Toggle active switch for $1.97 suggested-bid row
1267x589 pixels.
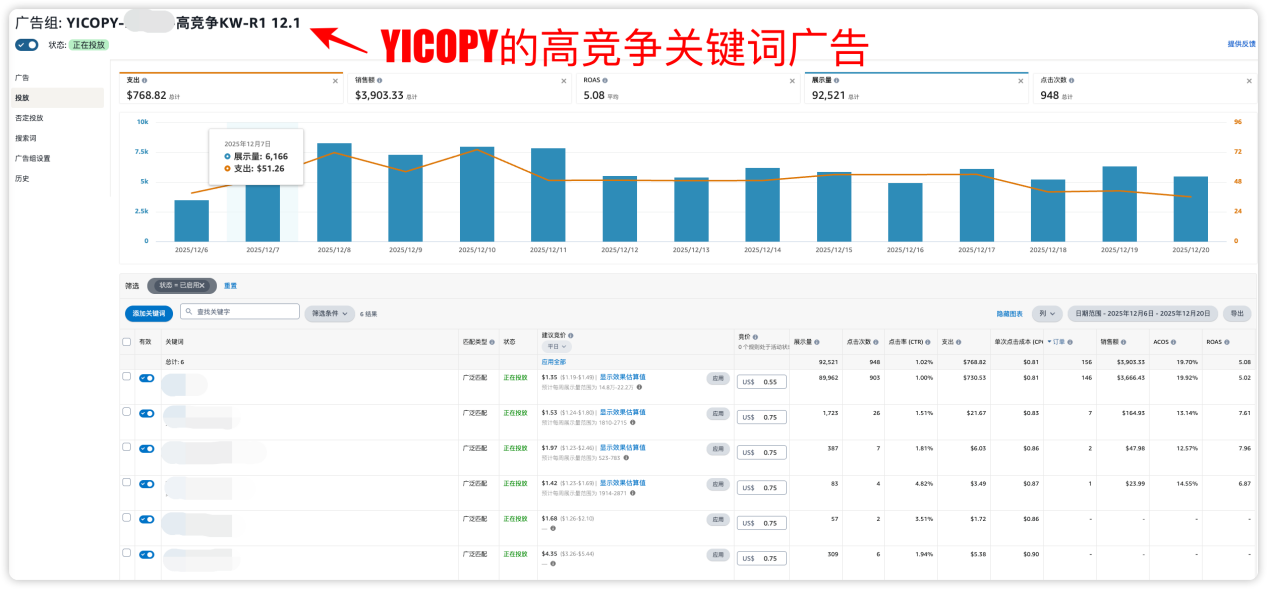tap(147, 449)
